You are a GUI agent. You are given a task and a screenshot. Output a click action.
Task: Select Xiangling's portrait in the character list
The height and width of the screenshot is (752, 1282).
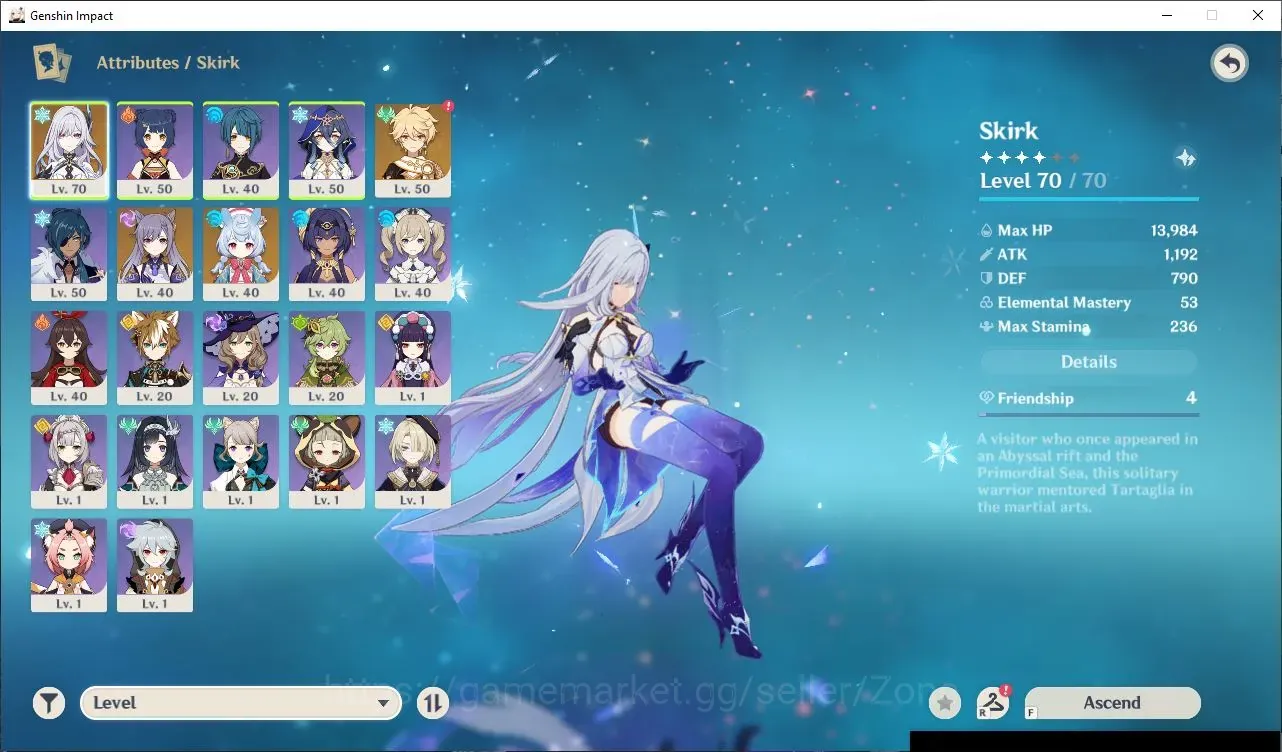(155, 150)
